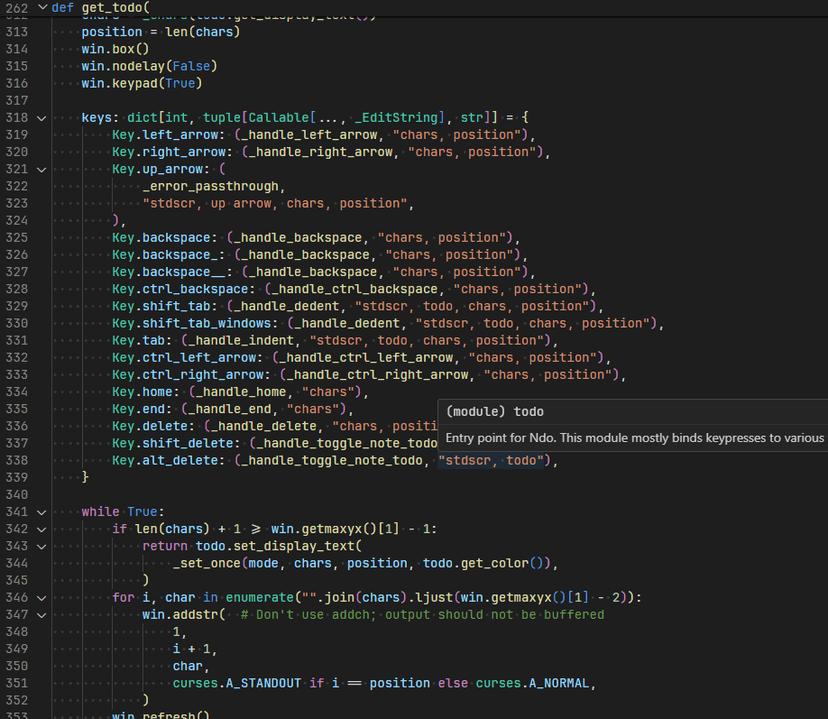Fold the Key.up_arrow tuple at line 321
Screen dimensions: 828x719
pyautogui.click(x=42, y=169)
